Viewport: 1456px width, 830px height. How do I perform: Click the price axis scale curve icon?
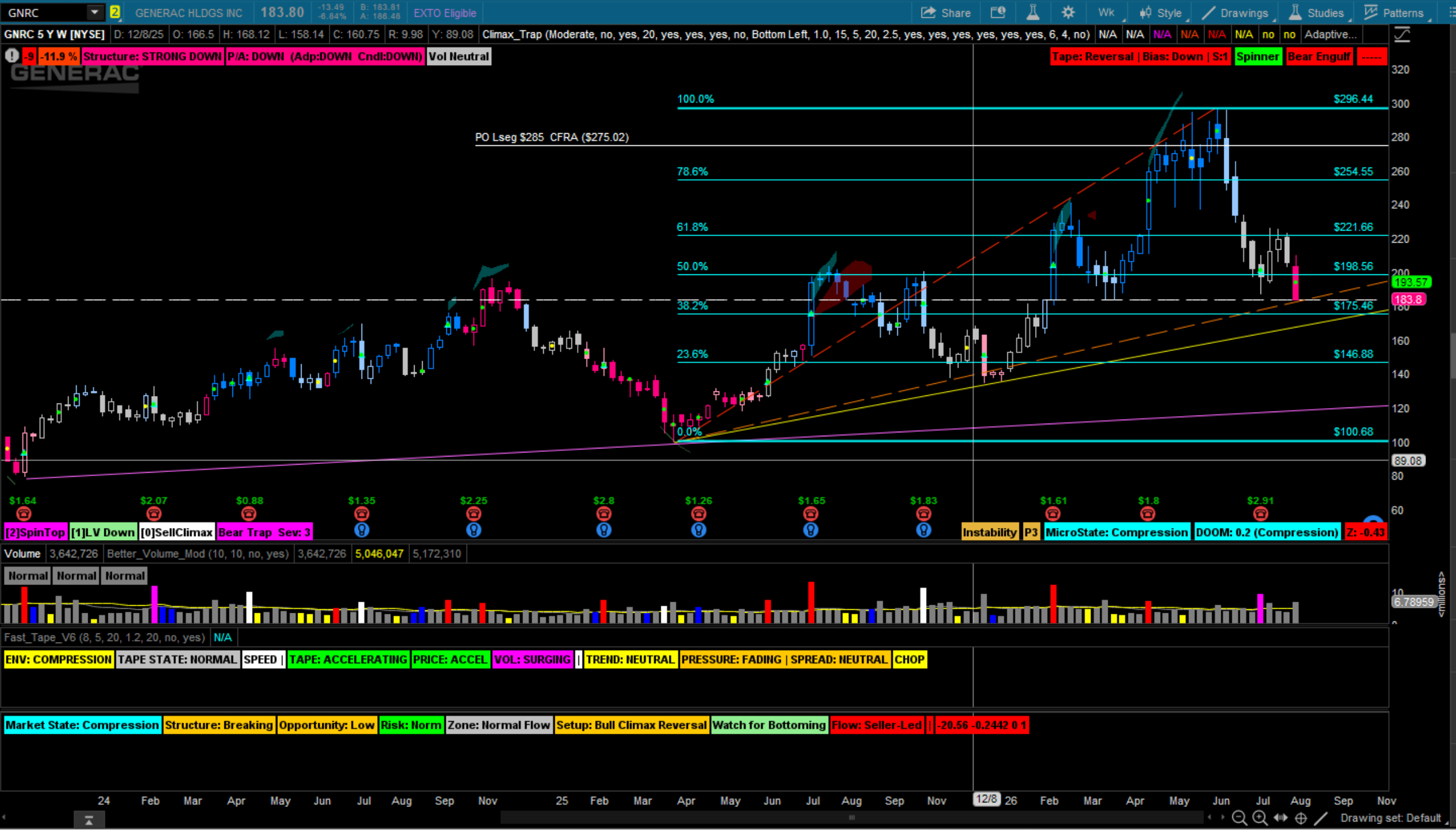[1402, 35]
